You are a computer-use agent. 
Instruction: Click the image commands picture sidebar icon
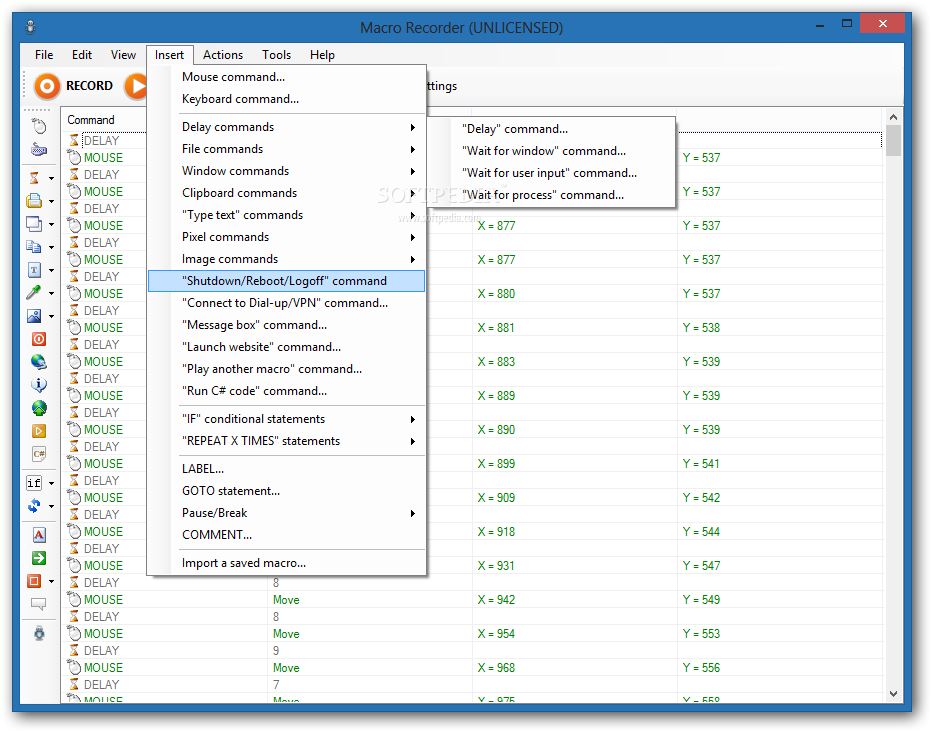click(34, 315)
